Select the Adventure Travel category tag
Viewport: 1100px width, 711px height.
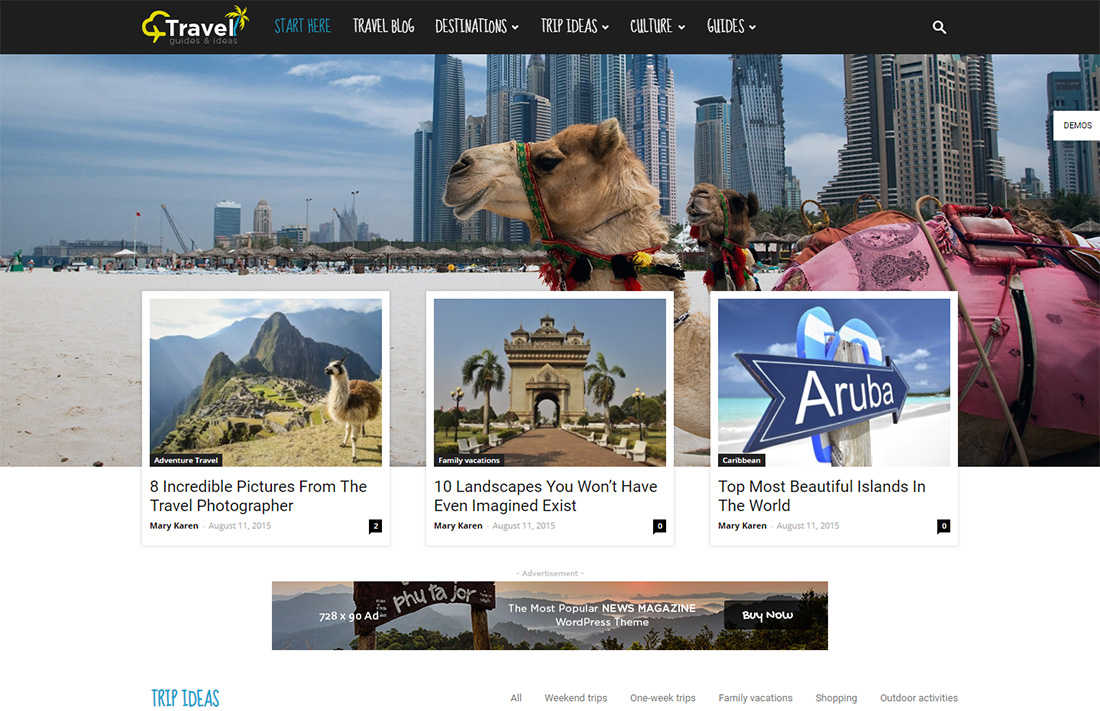point(186,460)
